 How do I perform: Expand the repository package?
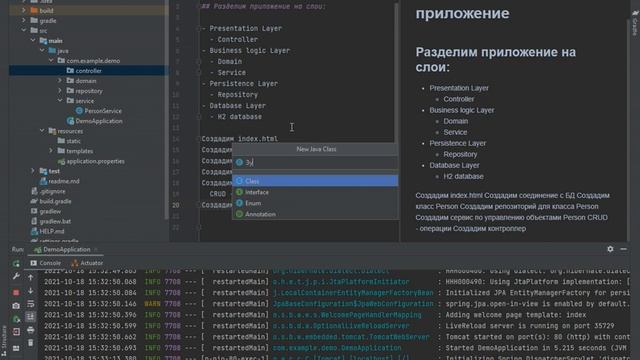pyautogui.click(x=60, y=91)
